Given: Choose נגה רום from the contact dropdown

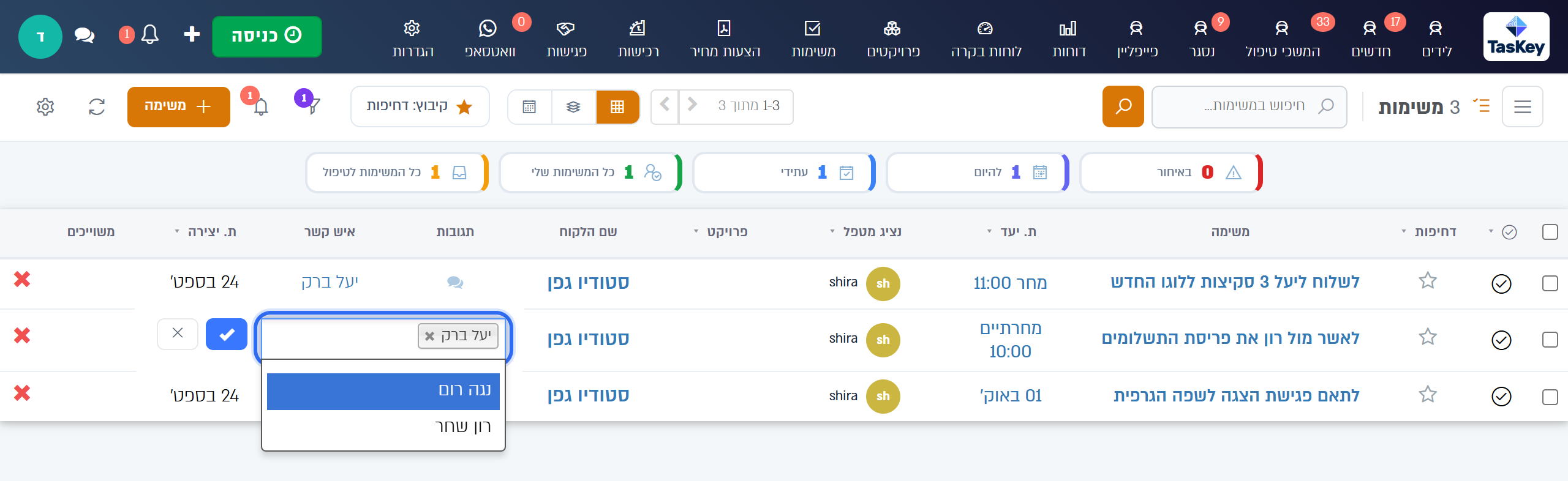Looking at the screenshot, I should (383, 391).
